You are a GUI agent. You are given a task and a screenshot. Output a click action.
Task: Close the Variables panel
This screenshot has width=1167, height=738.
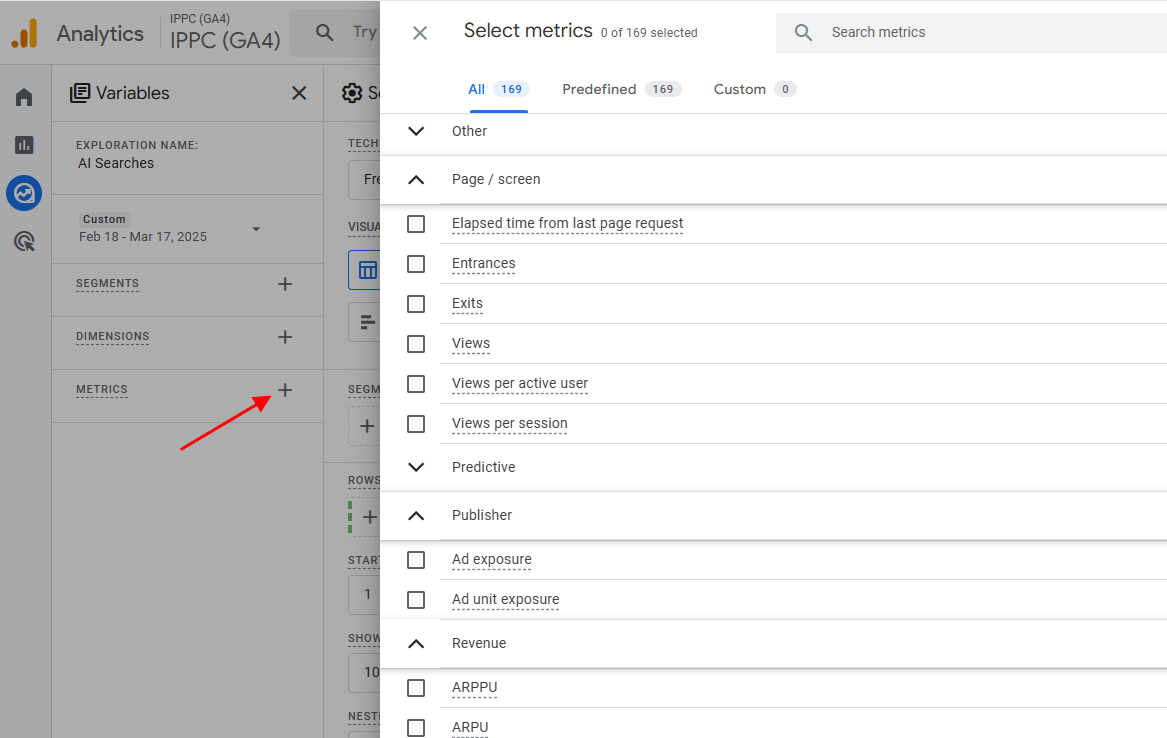click(299, 93)
